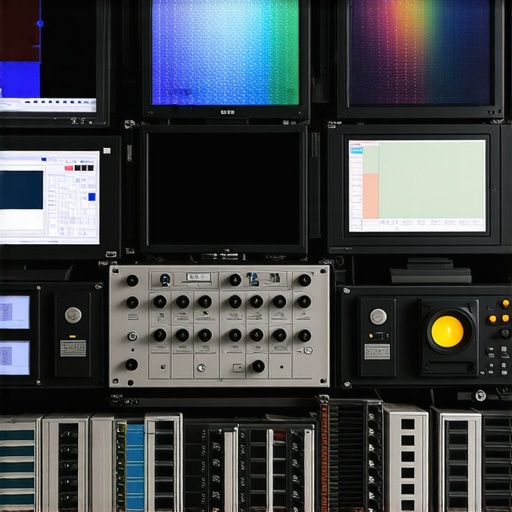Push silver round button beside small blue screens
This screenshot has width=512, height=512.
coord(73,315)
